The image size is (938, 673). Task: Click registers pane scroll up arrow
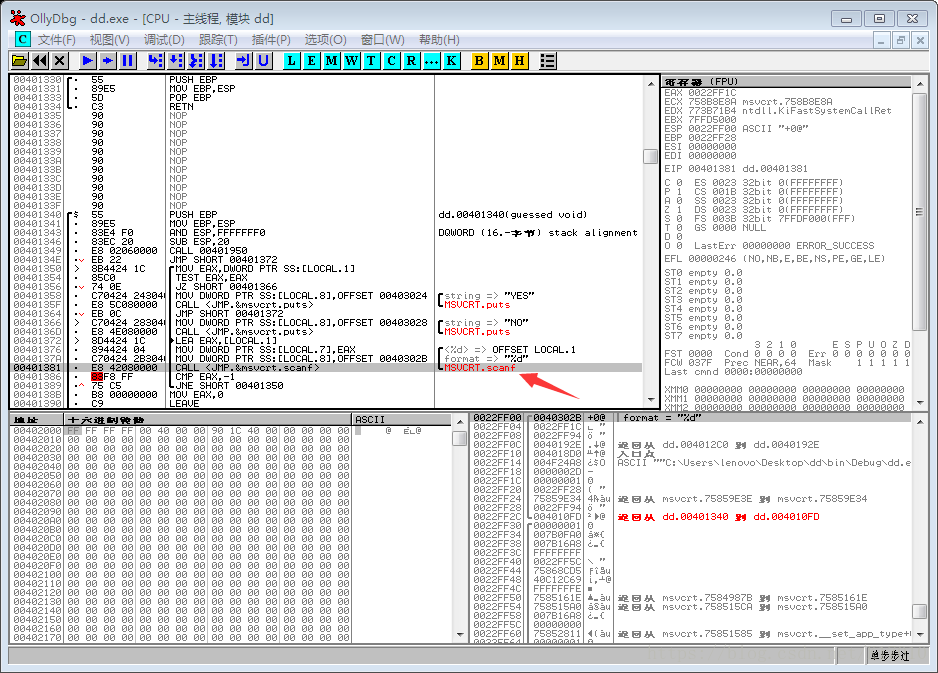[920, 84]
